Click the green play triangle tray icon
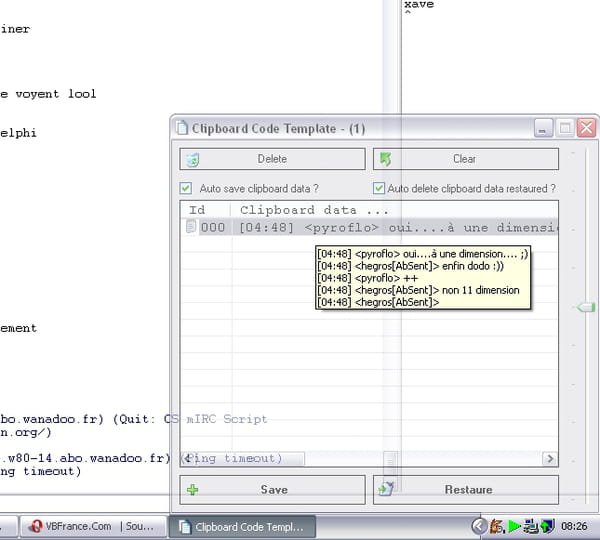Viewport: 600px width, 540px height. pyautogui.click(x=515, y=527)
